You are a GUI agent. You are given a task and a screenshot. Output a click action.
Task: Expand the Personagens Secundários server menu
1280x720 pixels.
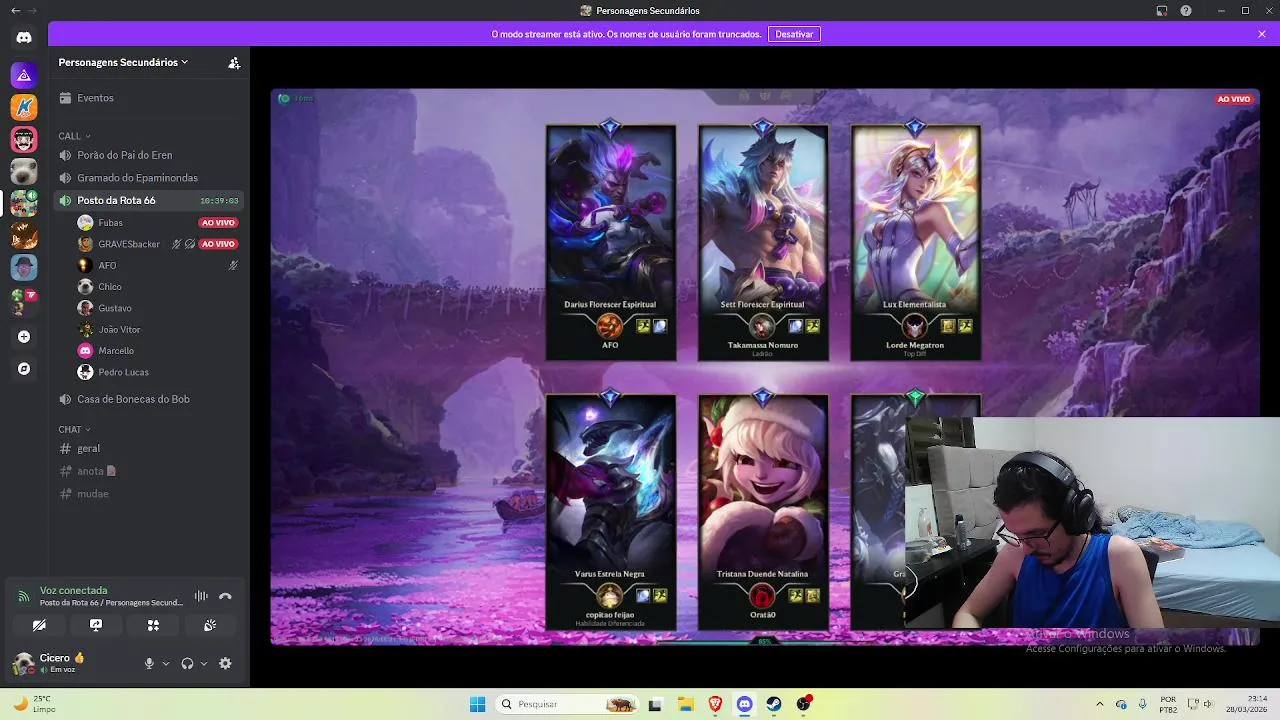(x=124, y=62)
